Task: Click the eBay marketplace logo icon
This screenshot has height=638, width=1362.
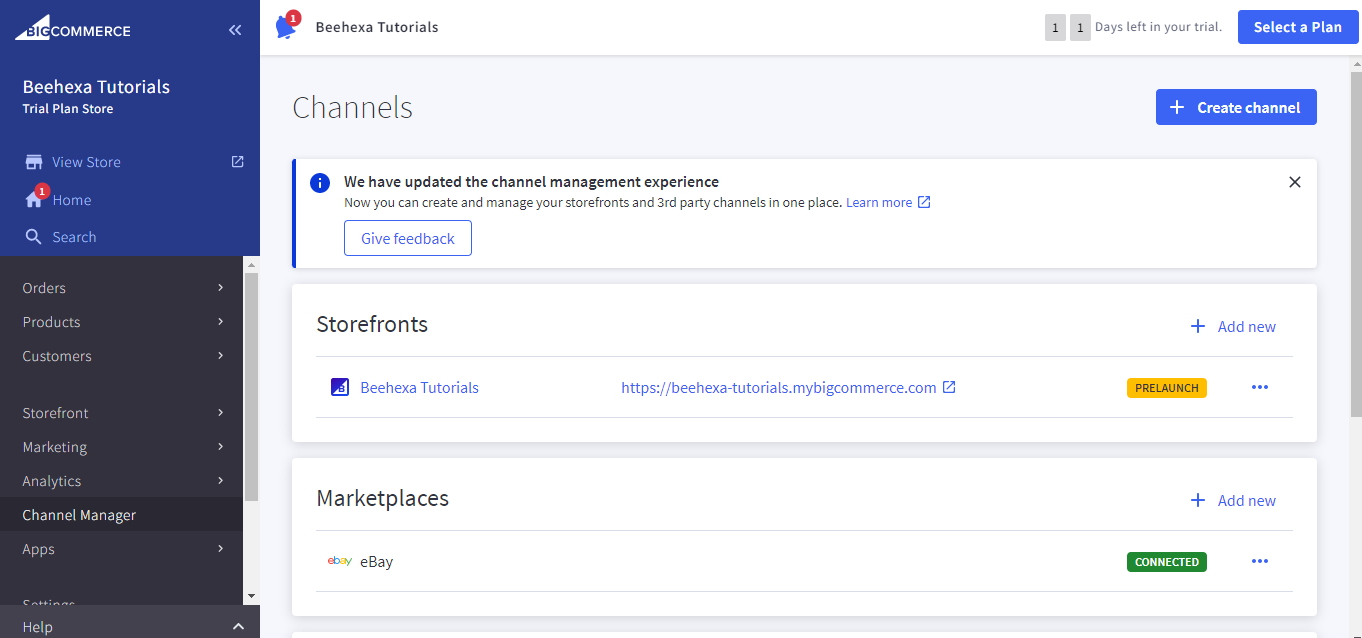Action: (x=339, y=561)
